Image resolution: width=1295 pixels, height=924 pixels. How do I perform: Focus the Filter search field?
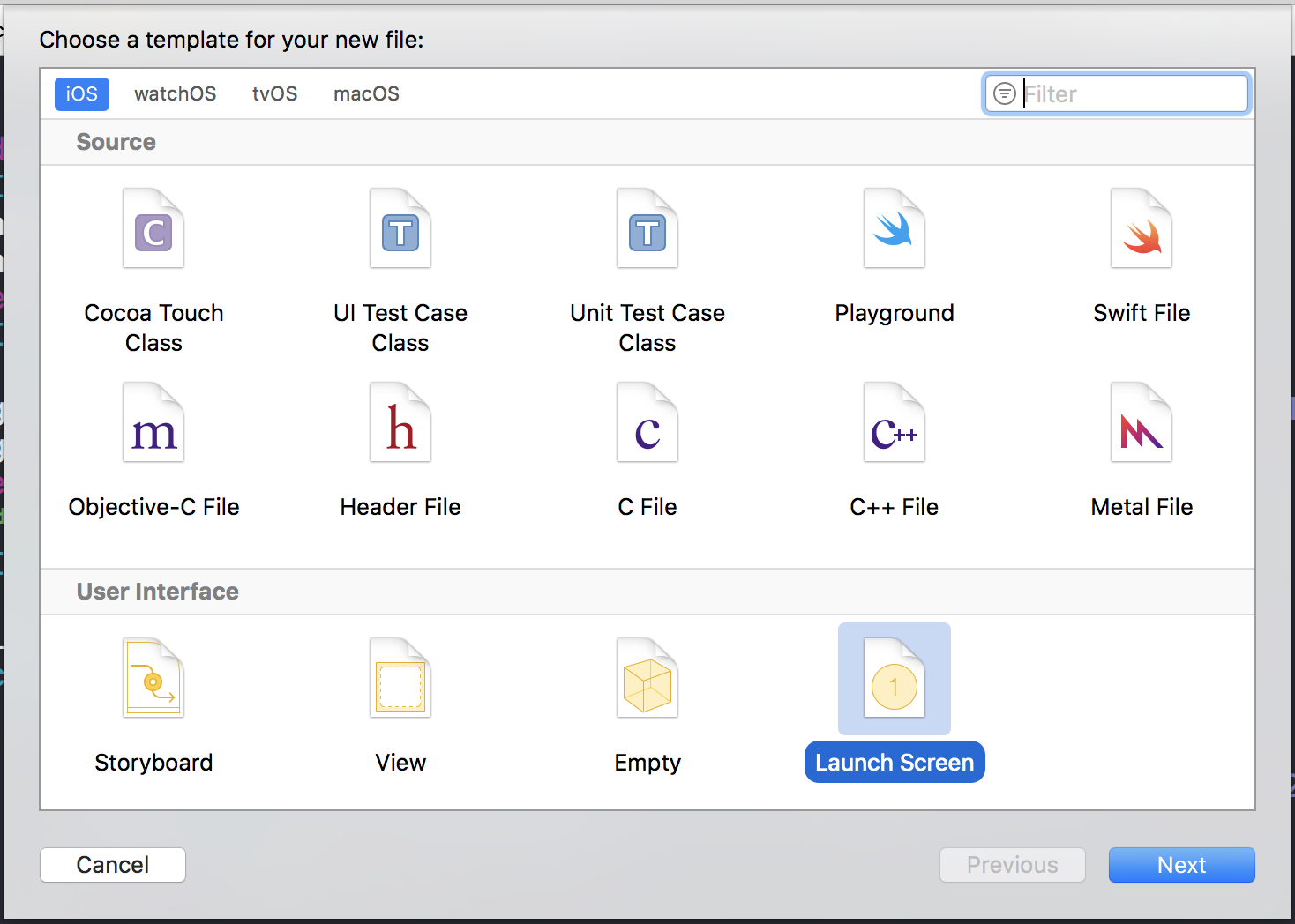pyautogui.click(x=1116, y=93)
